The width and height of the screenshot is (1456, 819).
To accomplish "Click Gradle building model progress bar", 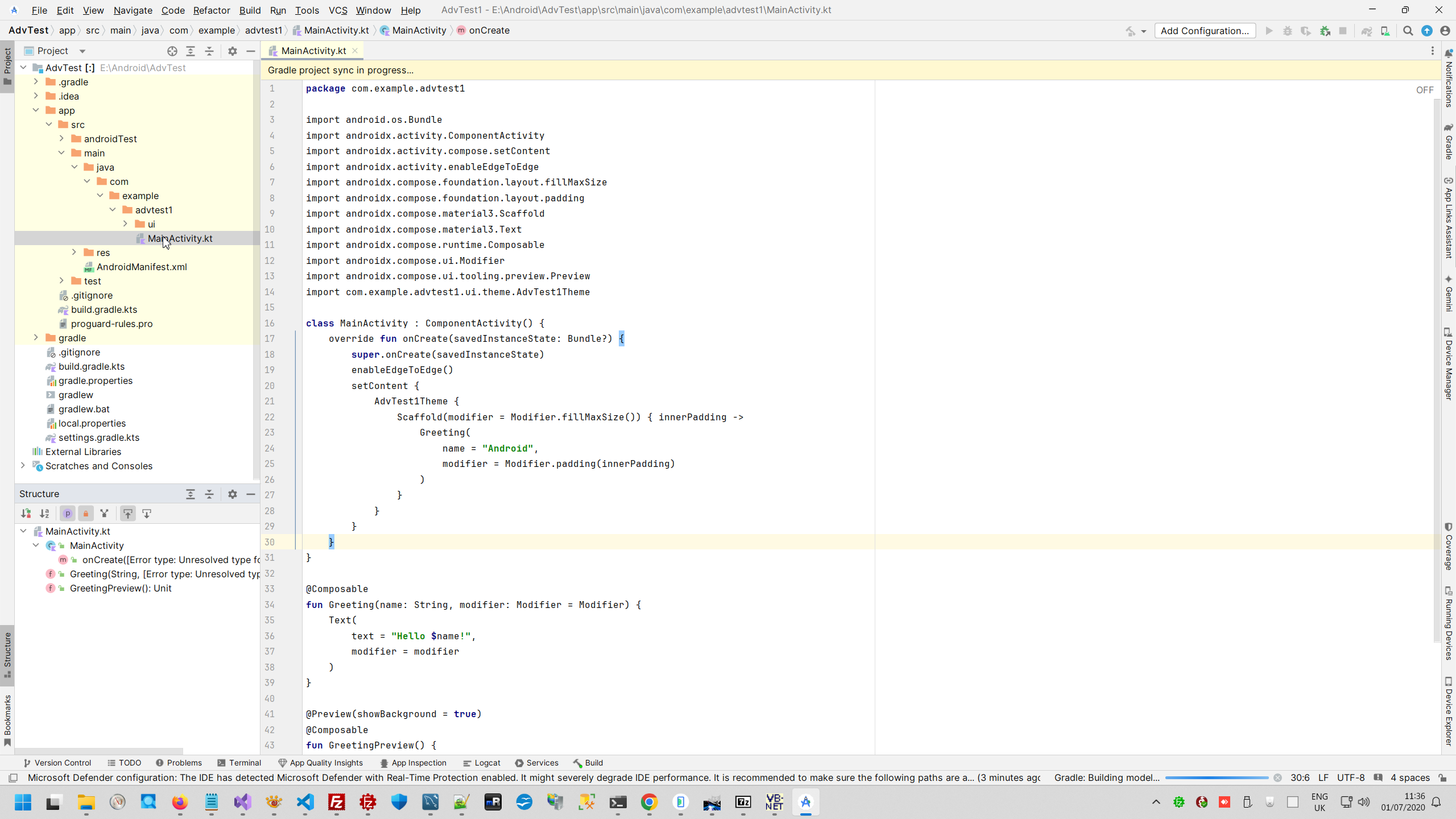I will 1216,777.
